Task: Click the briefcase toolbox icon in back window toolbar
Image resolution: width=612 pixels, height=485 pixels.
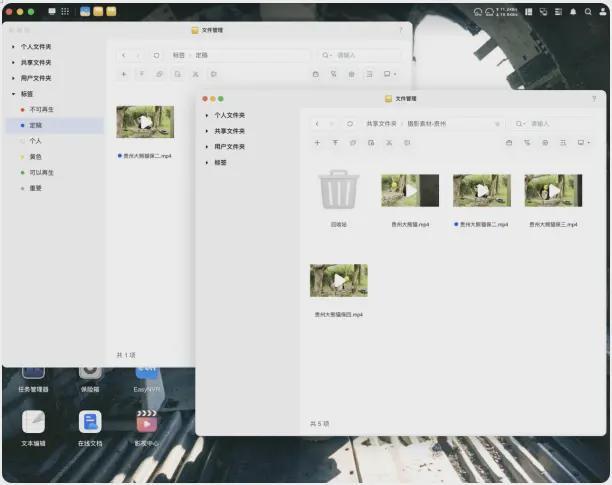Action: tap(315, 74)
